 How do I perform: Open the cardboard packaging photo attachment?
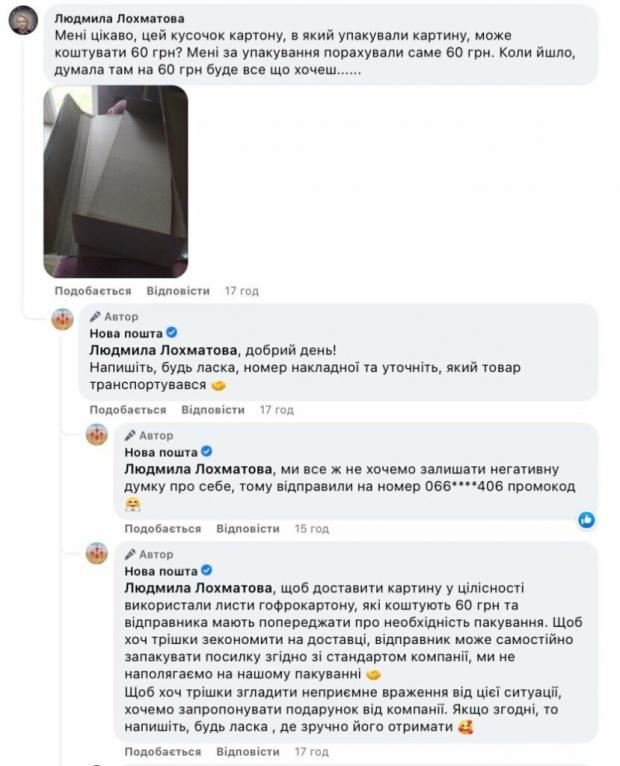(x=116, y=182)
